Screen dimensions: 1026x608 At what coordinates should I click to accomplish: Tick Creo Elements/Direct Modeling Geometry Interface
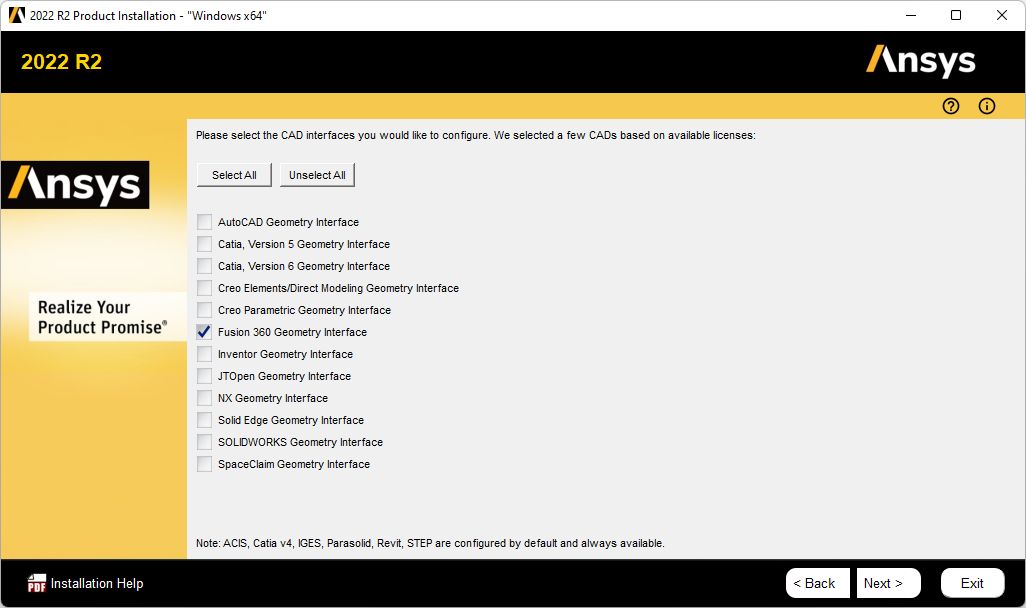(x=205, y=288)
